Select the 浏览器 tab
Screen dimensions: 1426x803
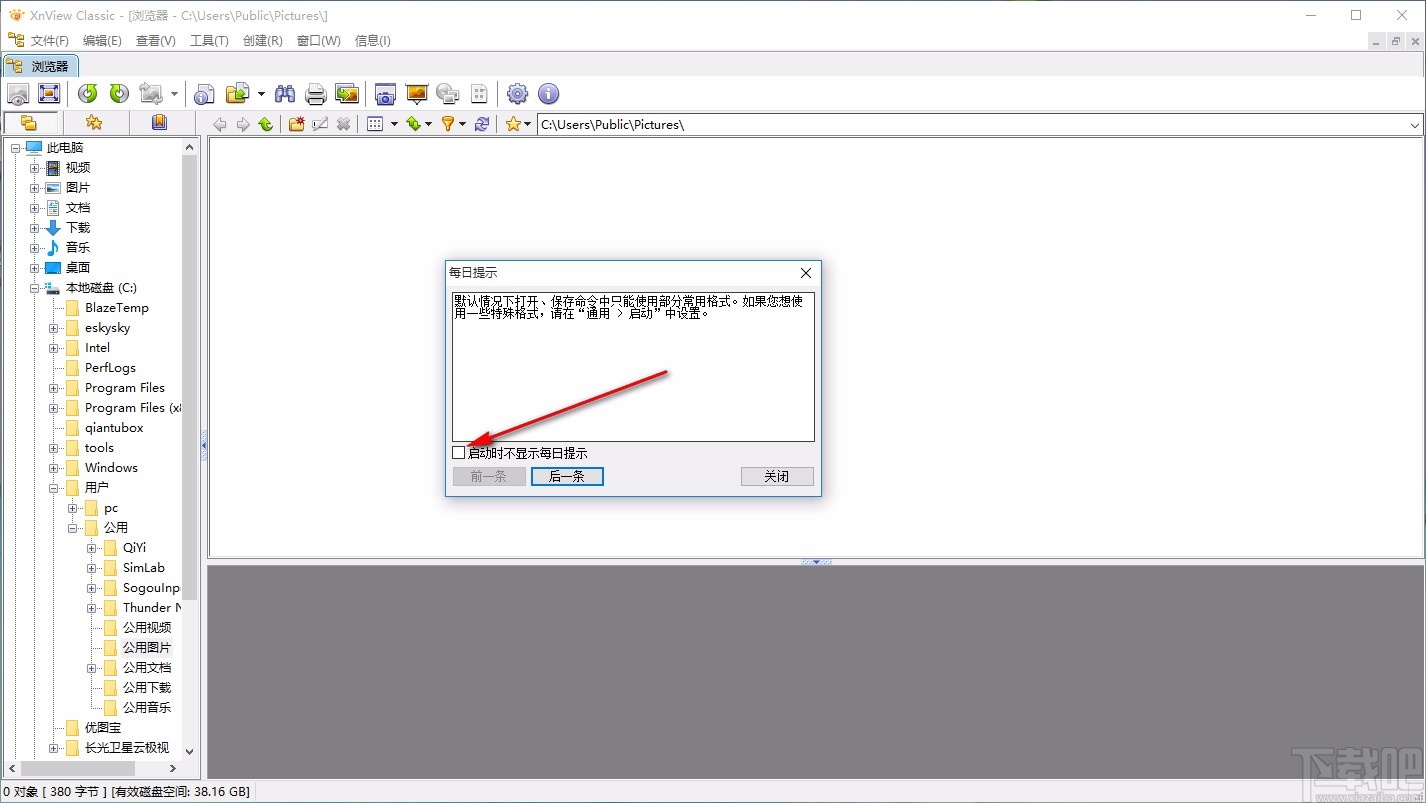point(39,66)
